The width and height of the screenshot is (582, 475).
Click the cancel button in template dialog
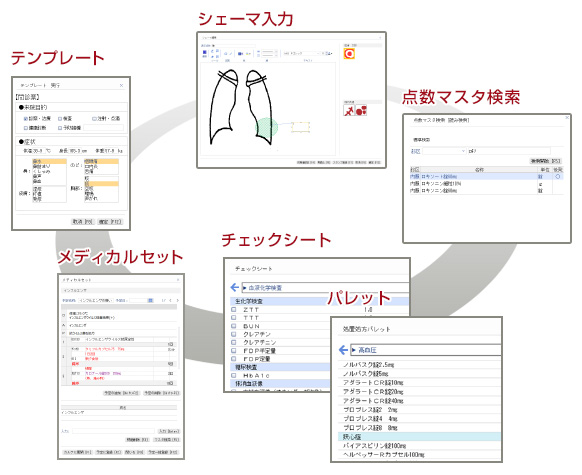pyautogui.click(x=82, y=222)
